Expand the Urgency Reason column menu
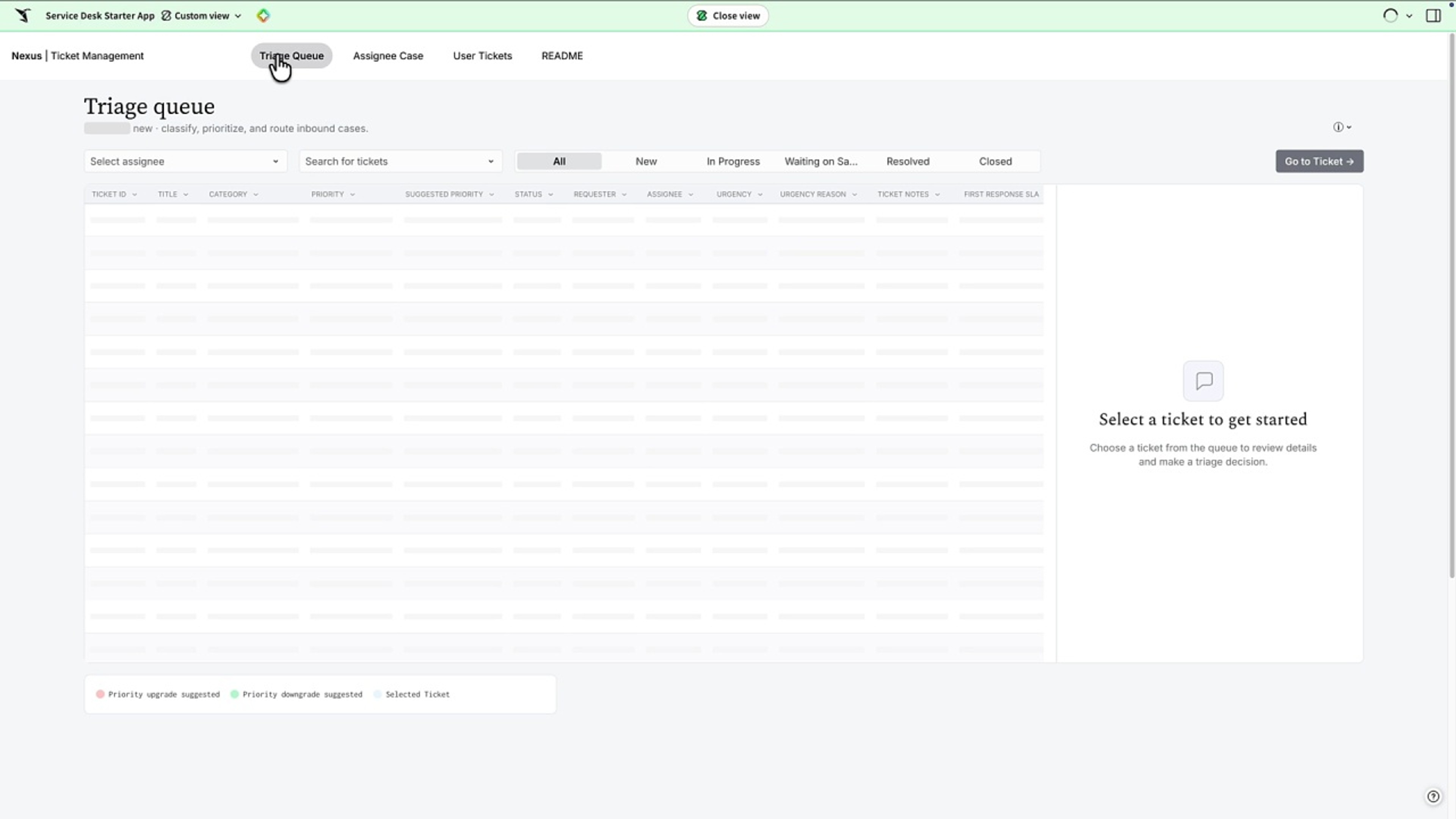Screen dimensions: 1456x819 (x=854, y=195)
